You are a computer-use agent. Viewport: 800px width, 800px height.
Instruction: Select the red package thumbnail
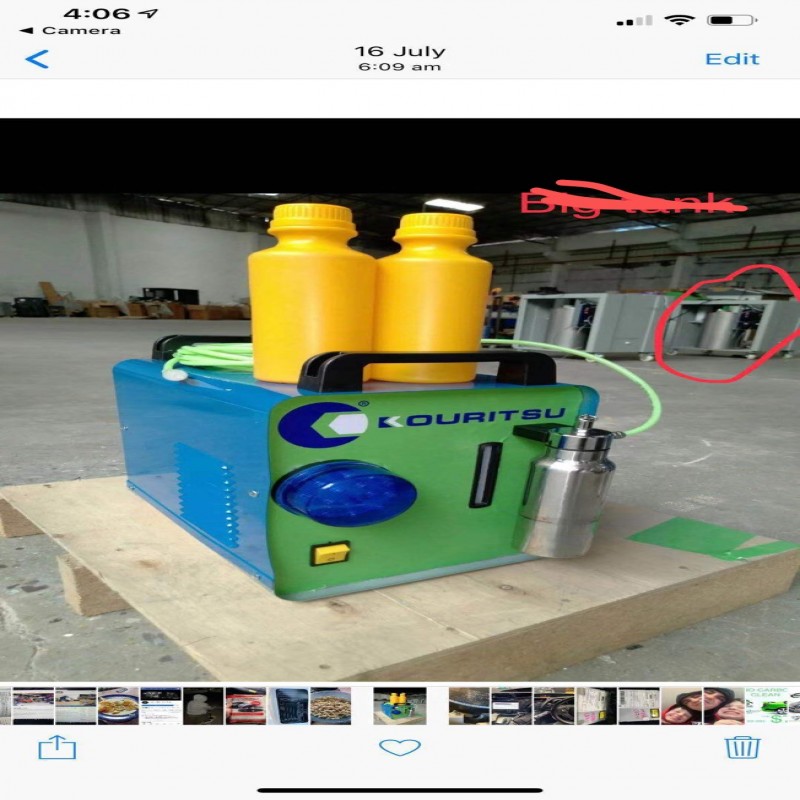point(246,705)
